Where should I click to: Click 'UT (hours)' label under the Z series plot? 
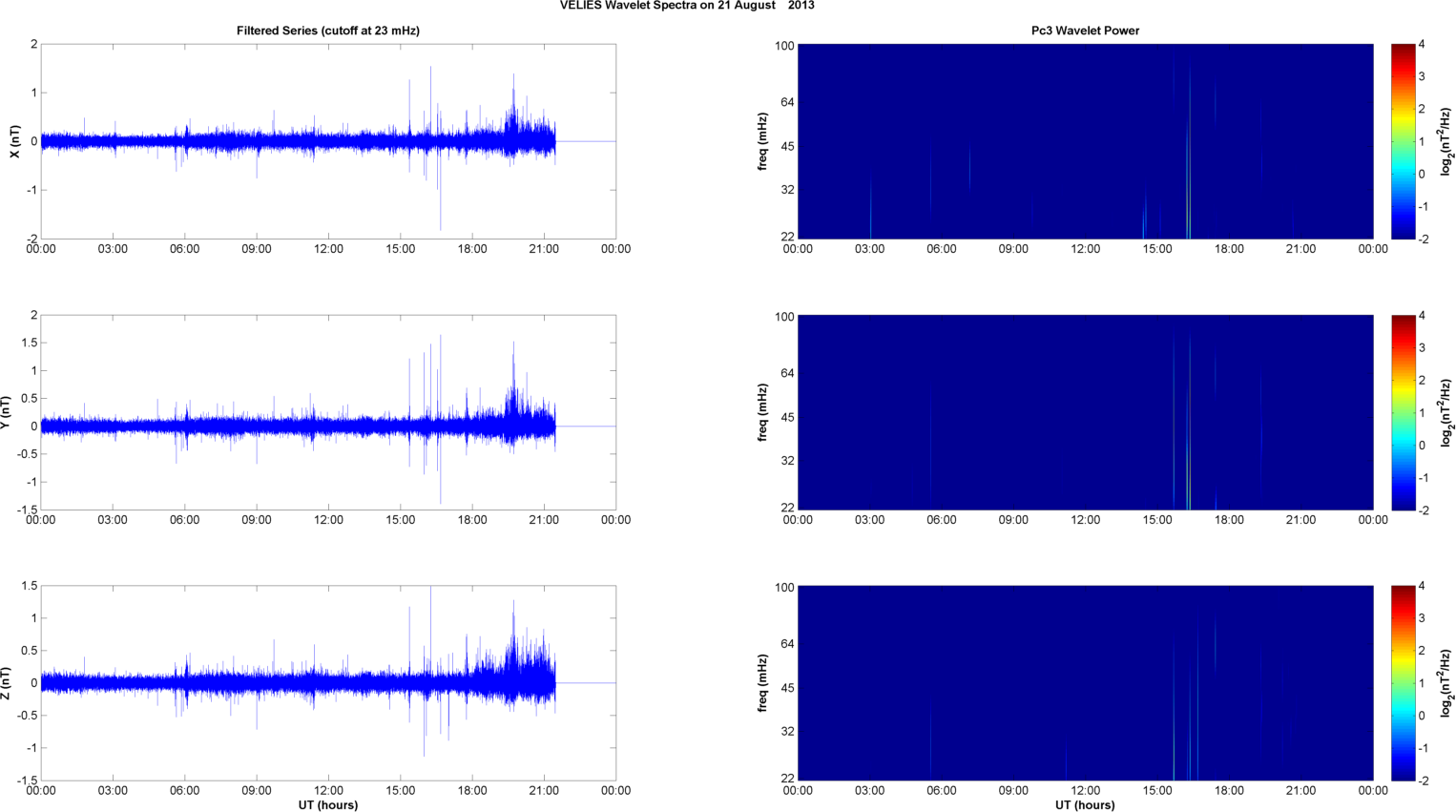tap(328, 804)
